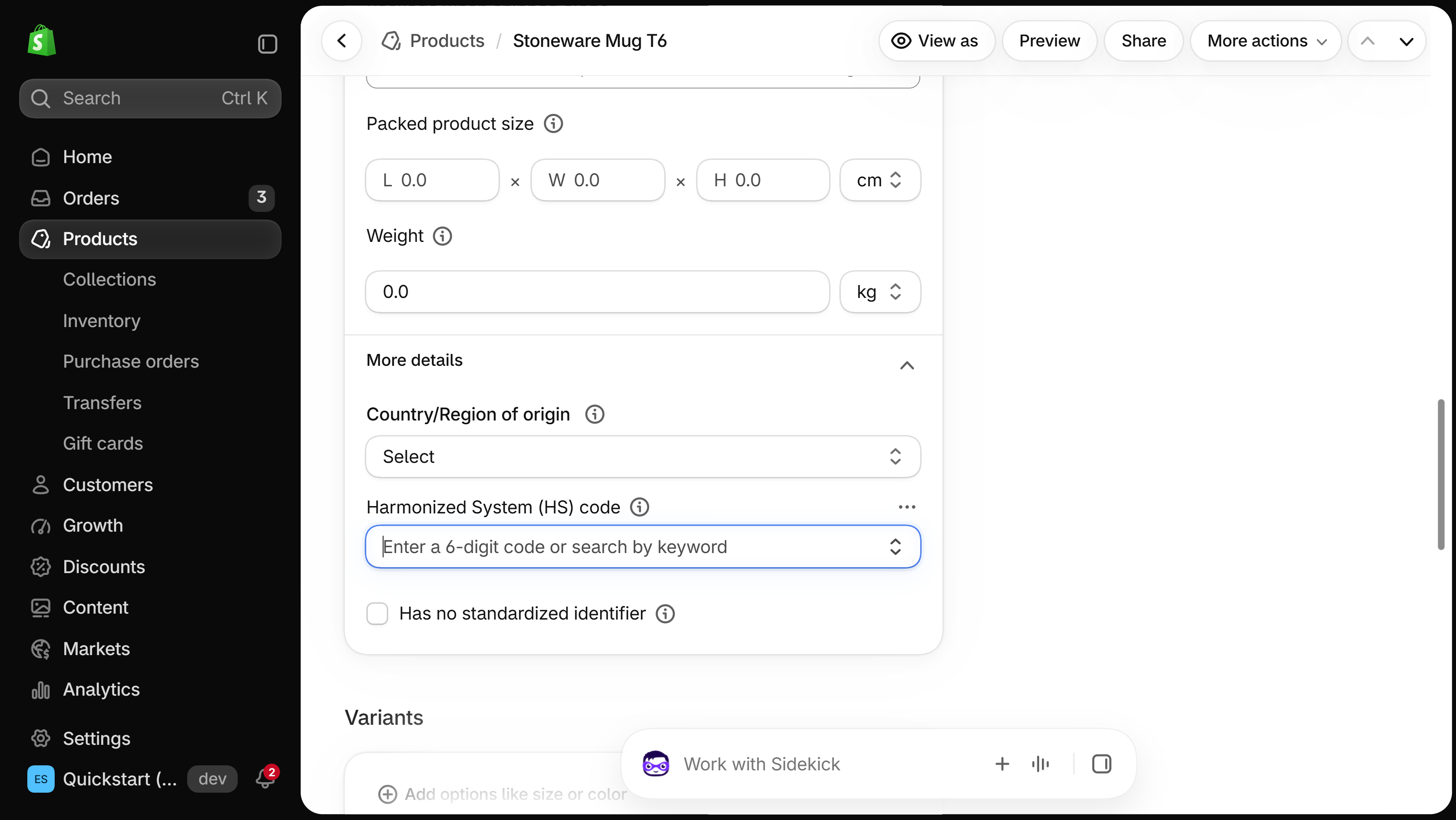Open the Sidekick side panel icon

point(1102,764)
